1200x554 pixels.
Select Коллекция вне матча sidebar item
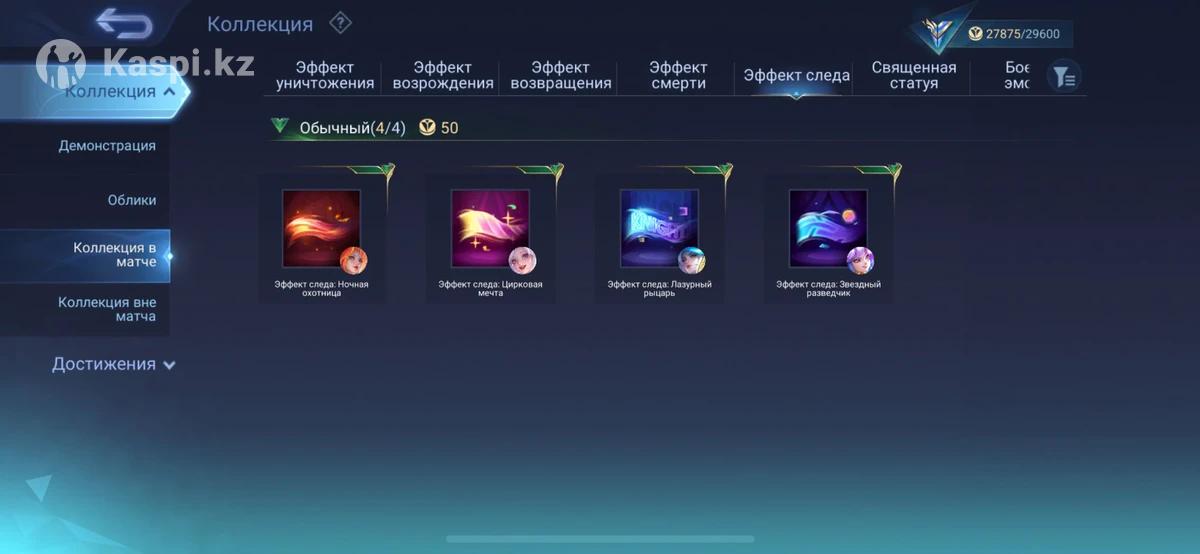coord(107,309)
